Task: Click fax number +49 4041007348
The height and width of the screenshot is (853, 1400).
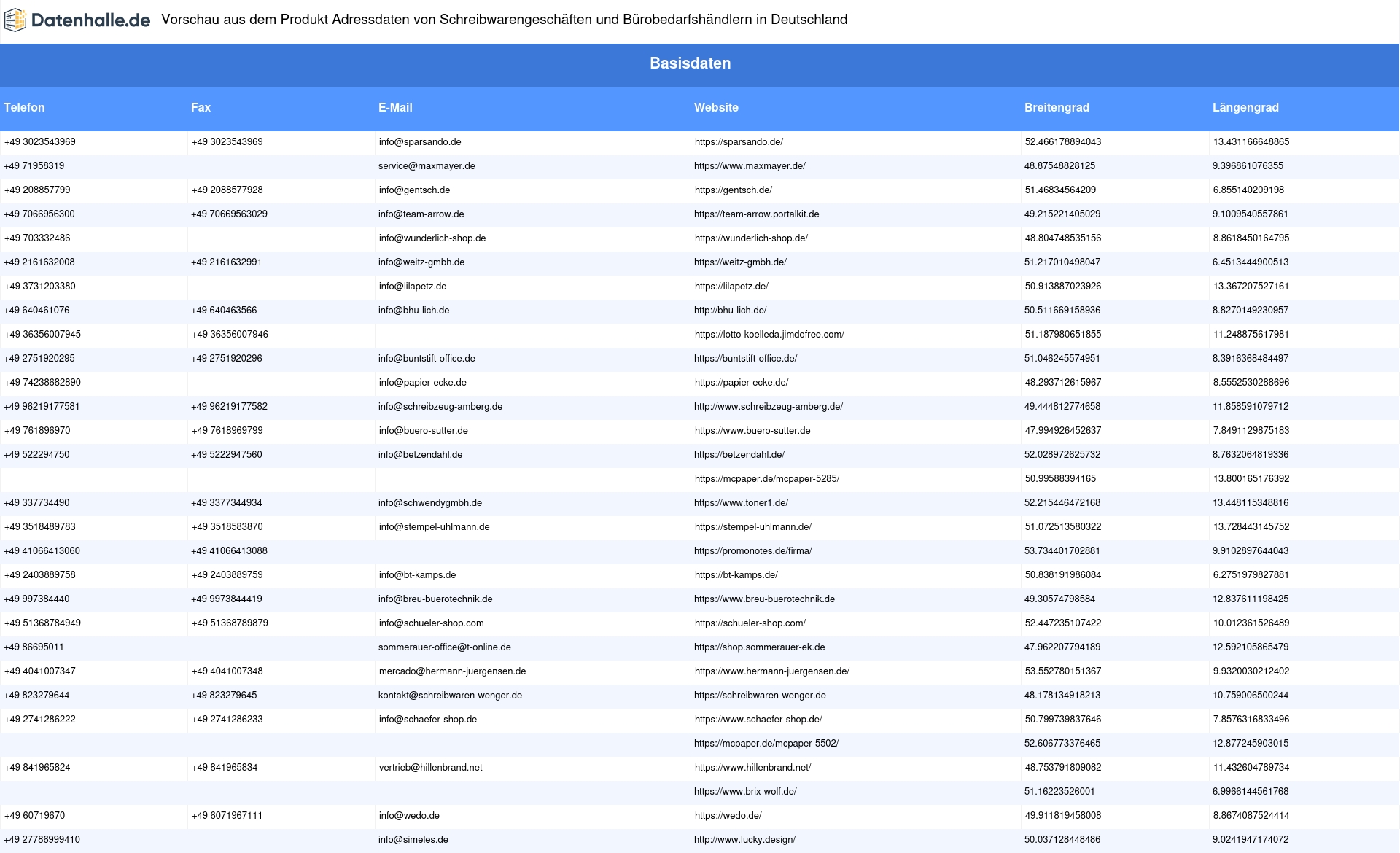Action: [x=227, y=671]
